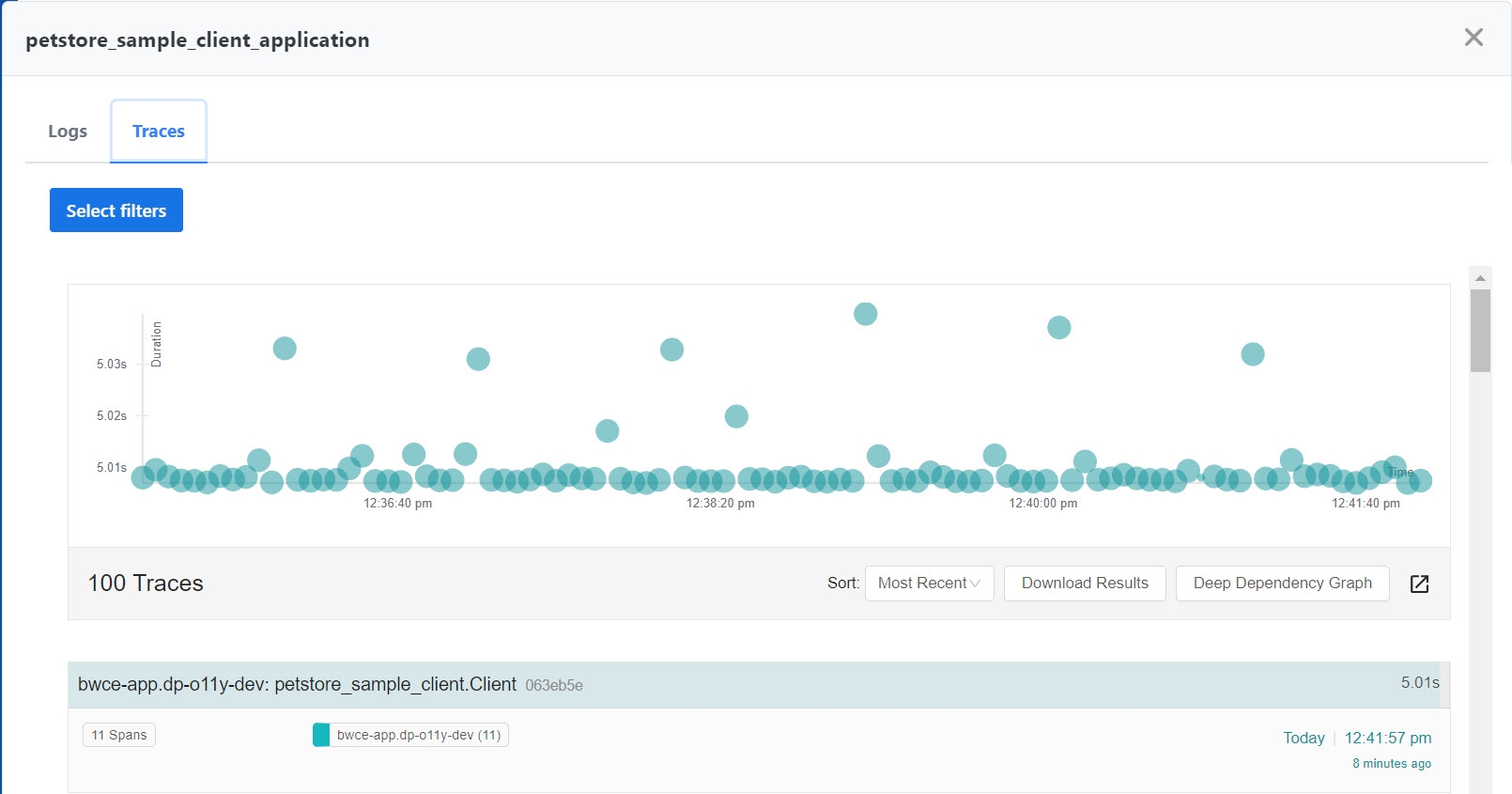Download Results of the trace search
Image resolution: width=1512 pixels, height=794 pixels.
pyautogui.click(x=1085, y=584)
